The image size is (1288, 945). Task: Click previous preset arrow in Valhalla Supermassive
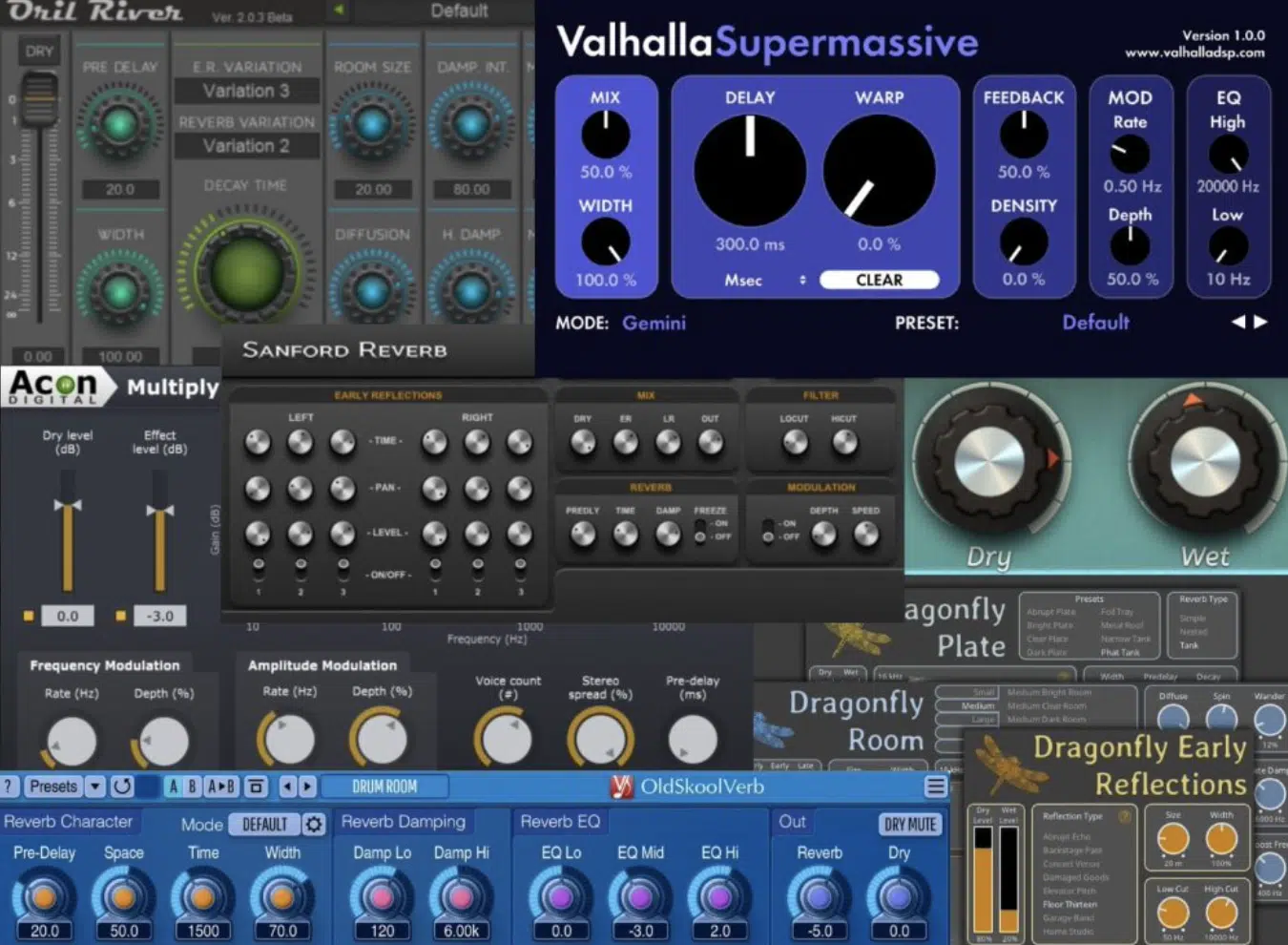coord(1238,323)
